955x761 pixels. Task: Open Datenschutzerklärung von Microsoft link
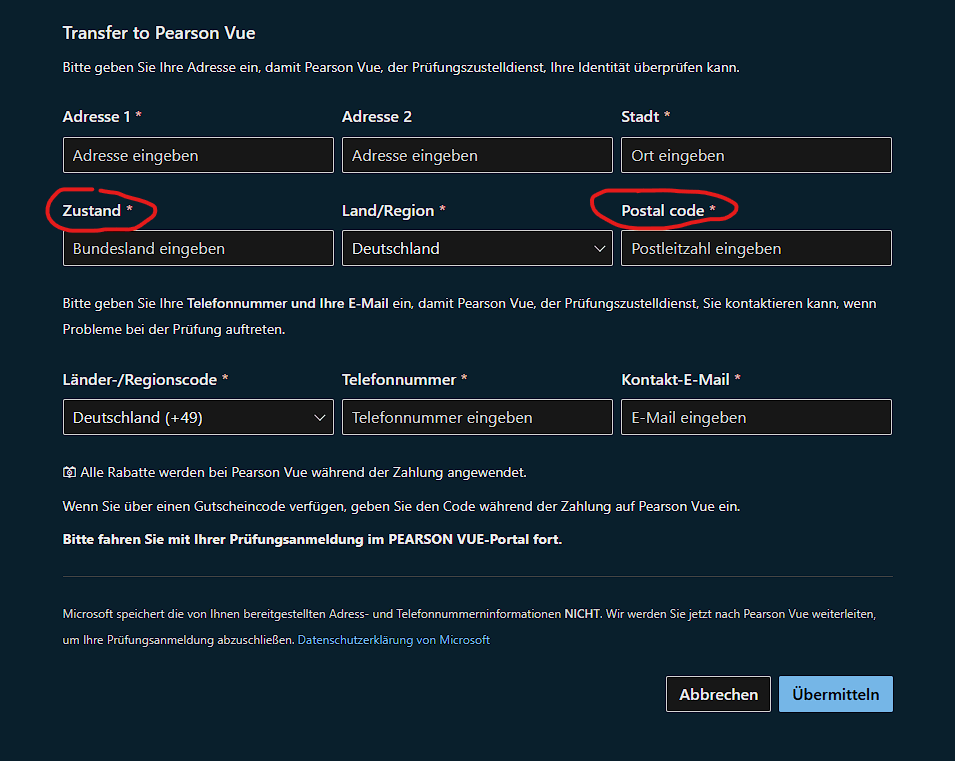tap(393, 640)
